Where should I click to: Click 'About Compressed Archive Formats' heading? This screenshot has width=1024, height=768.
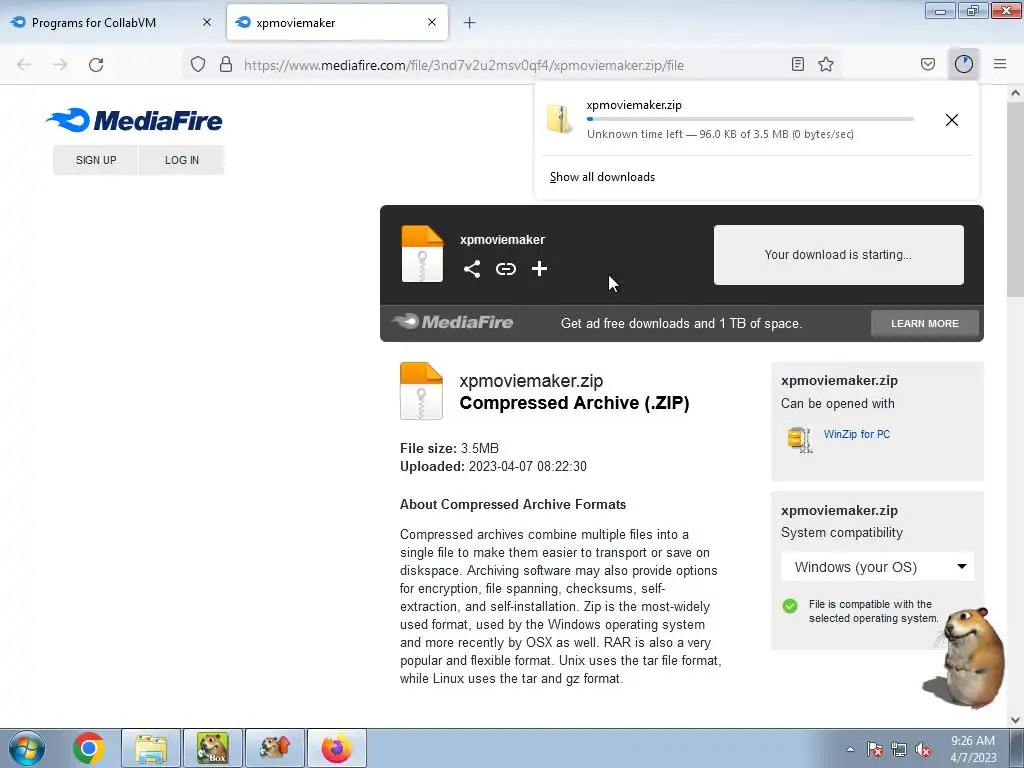[x=513, y=504]
